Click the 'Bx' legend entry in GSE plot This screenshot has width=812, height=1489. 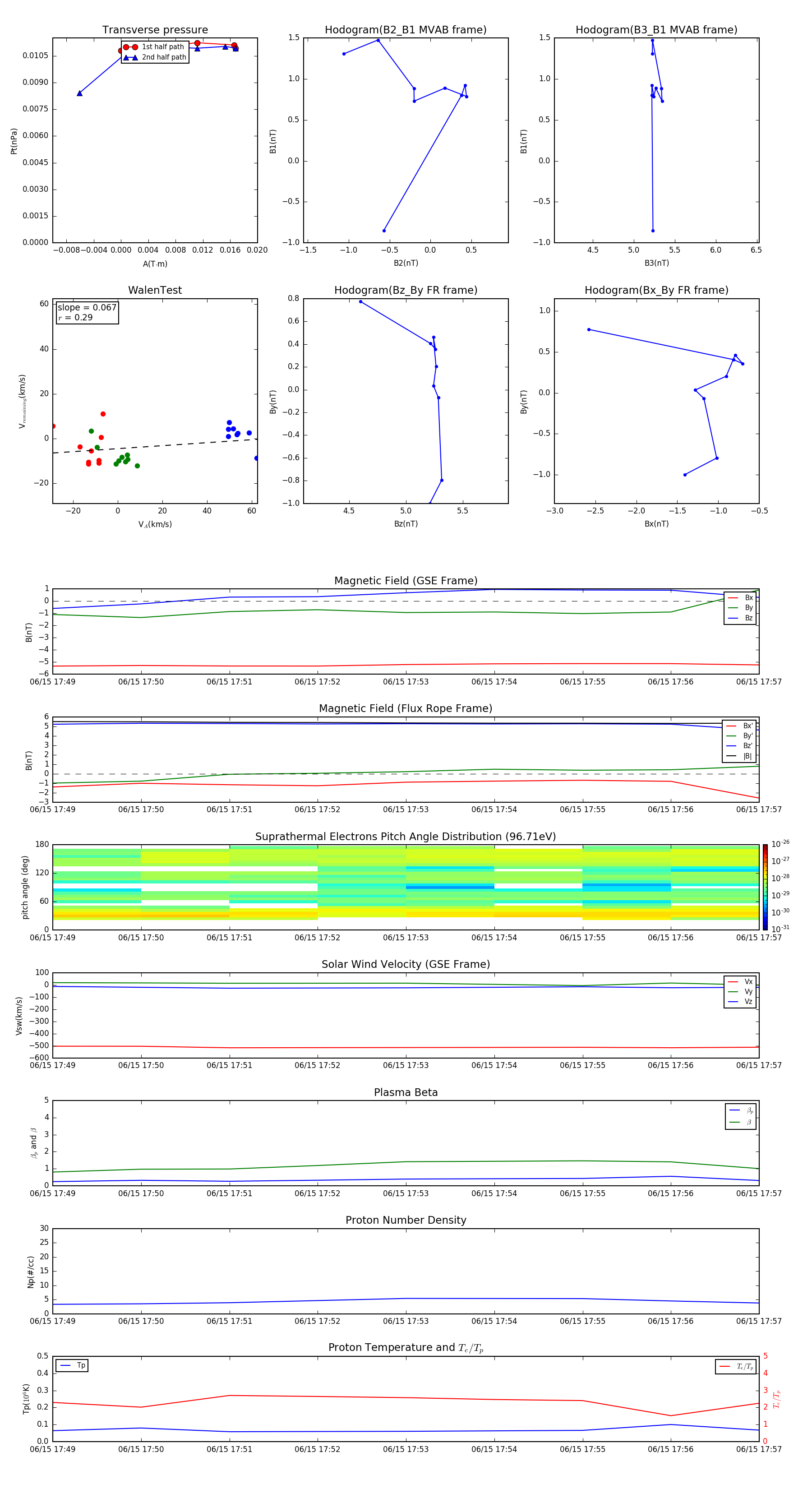[x=740, y=598]
